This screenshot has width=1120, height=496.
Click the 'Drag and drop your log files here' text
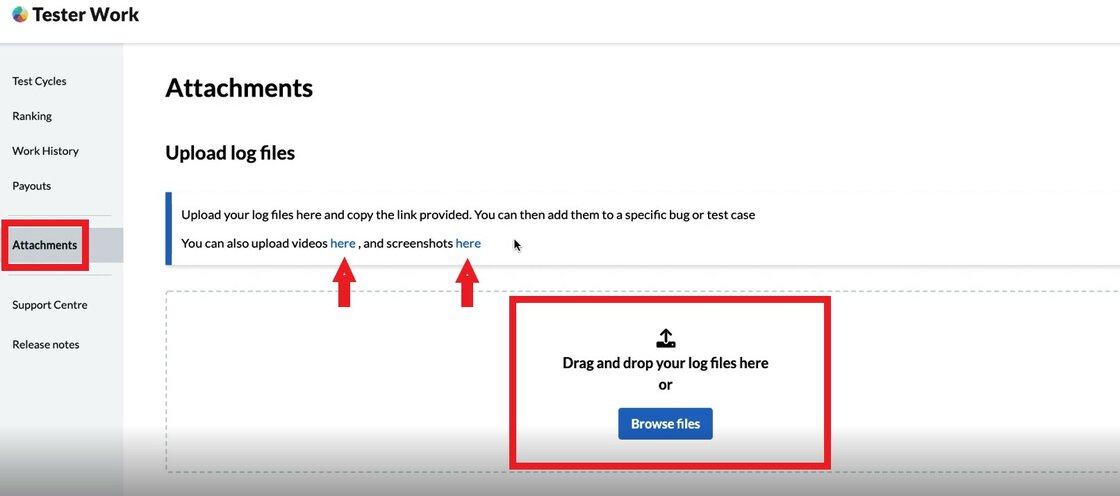tap(665, 363)
